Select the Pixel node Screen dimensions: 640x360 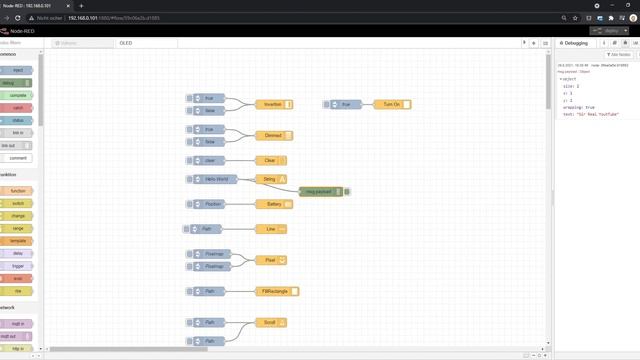(271, 260)
